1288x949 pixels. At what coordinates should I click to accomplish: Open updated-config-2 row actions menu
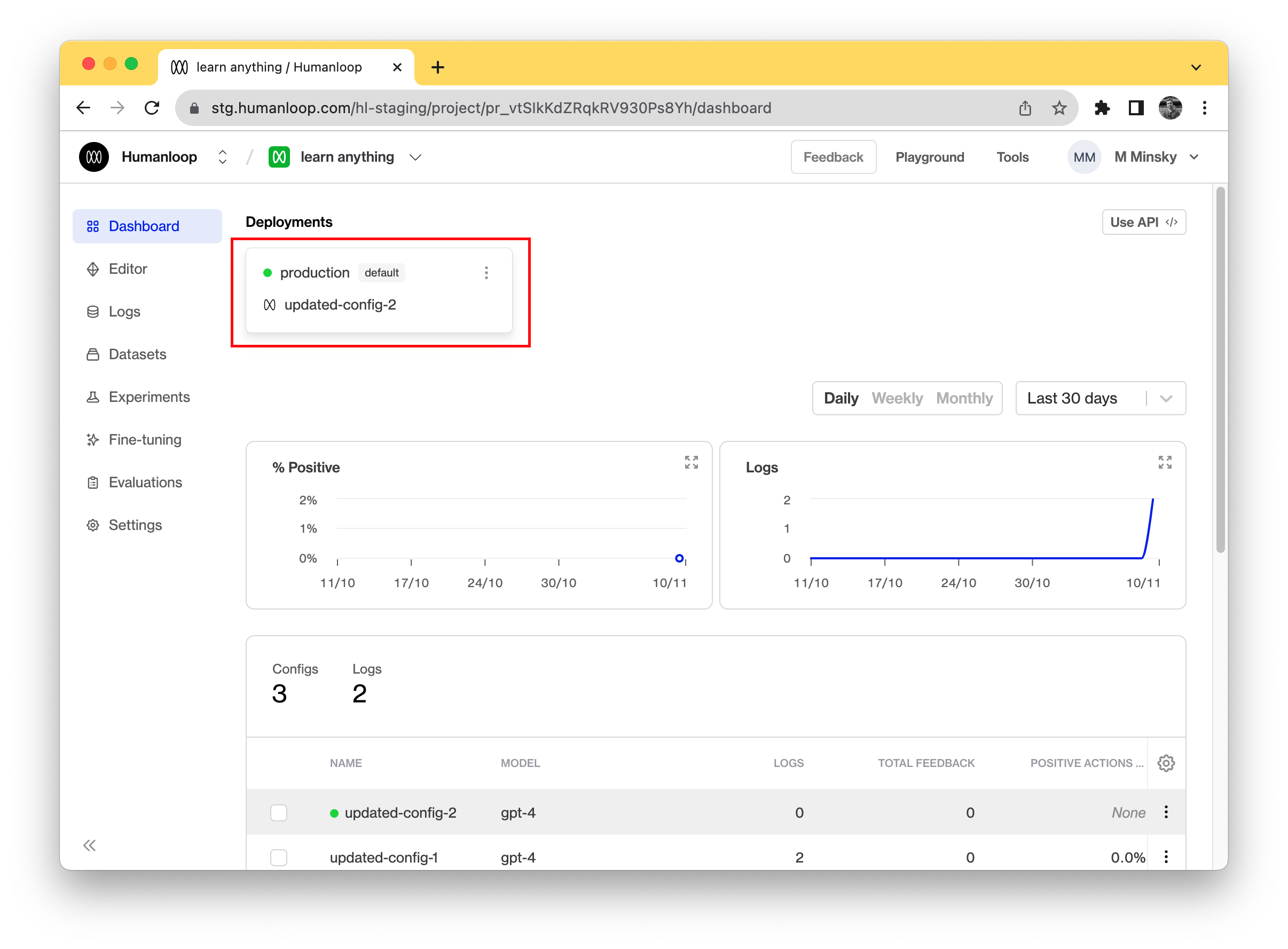(1166, 812)
